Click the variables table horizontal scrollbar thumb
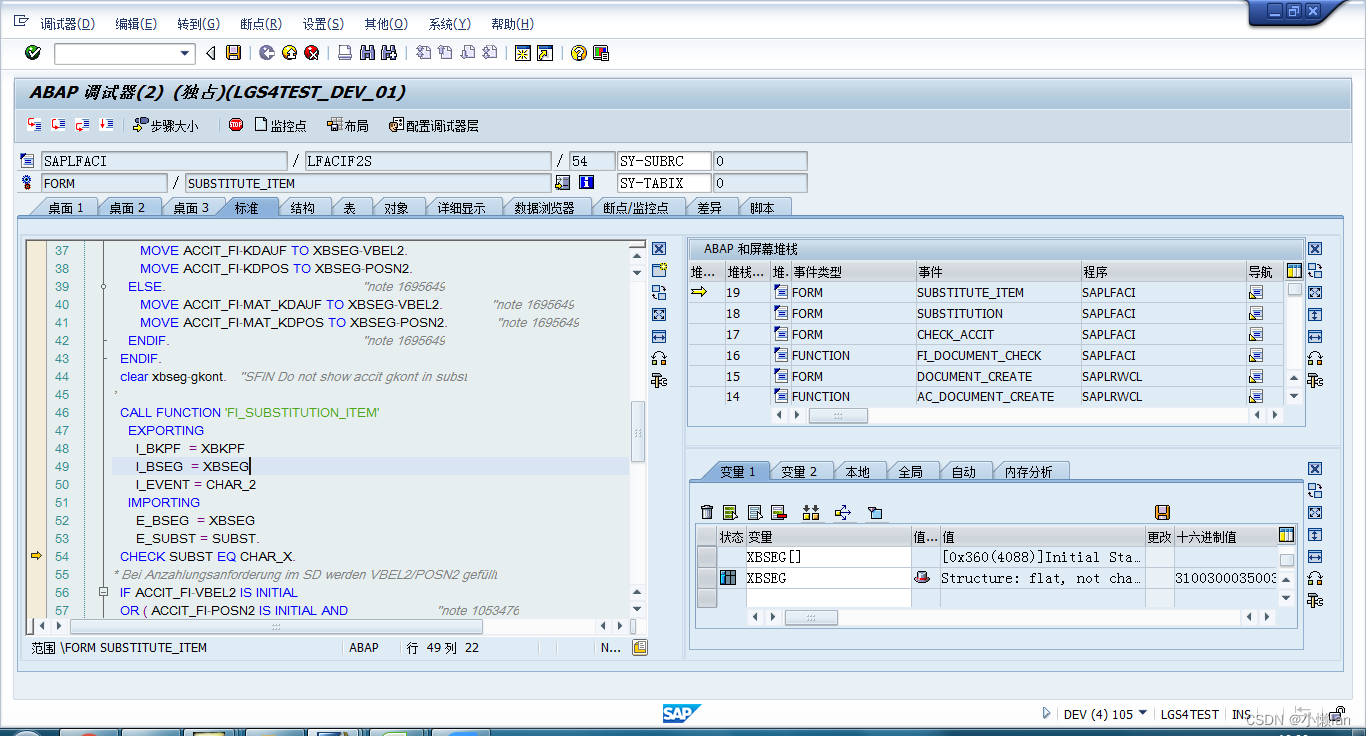The image size is (1366, 736). click(x=810, y=618)
